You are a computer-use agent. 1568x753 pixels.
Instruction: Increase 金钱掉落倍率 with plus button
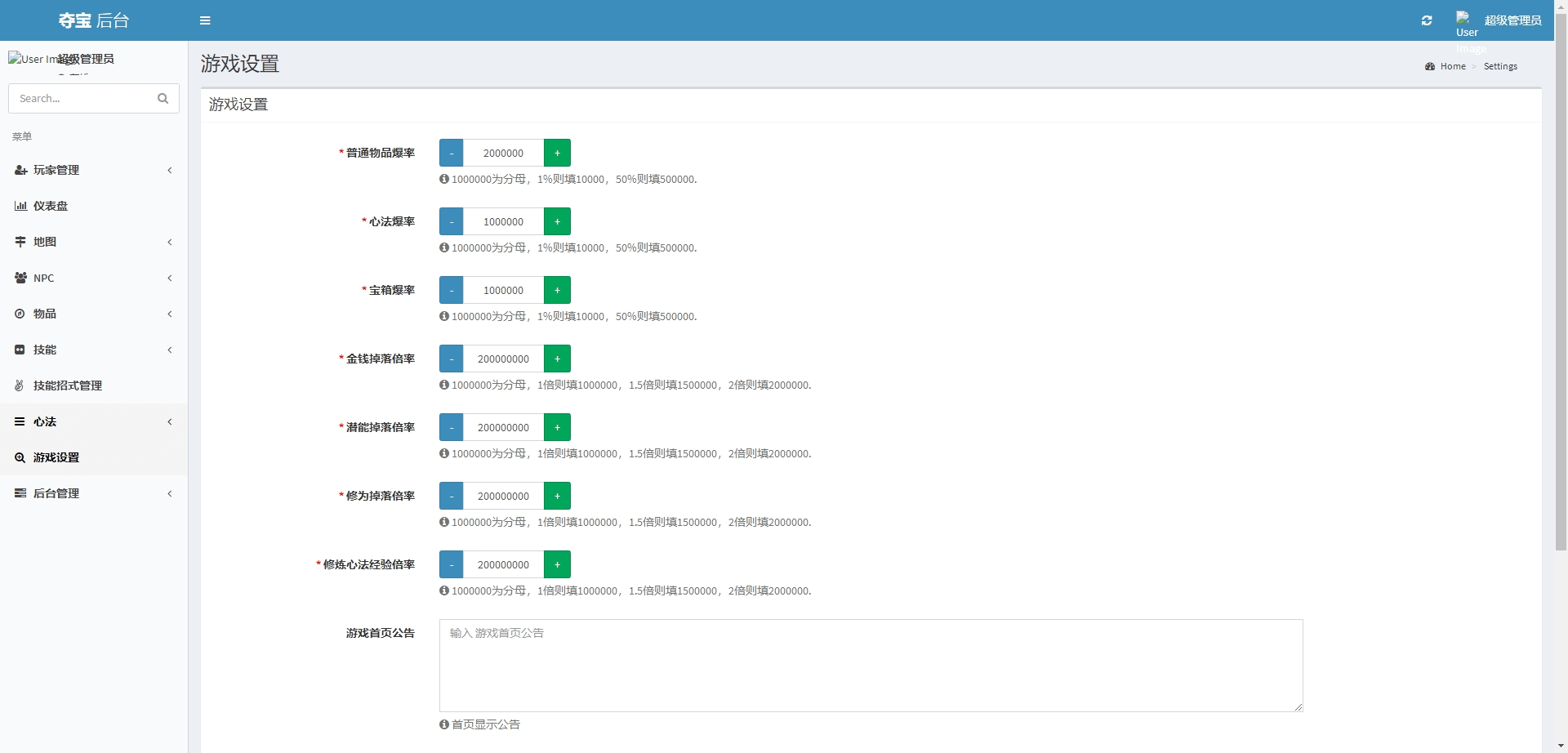tap(557, 359)
